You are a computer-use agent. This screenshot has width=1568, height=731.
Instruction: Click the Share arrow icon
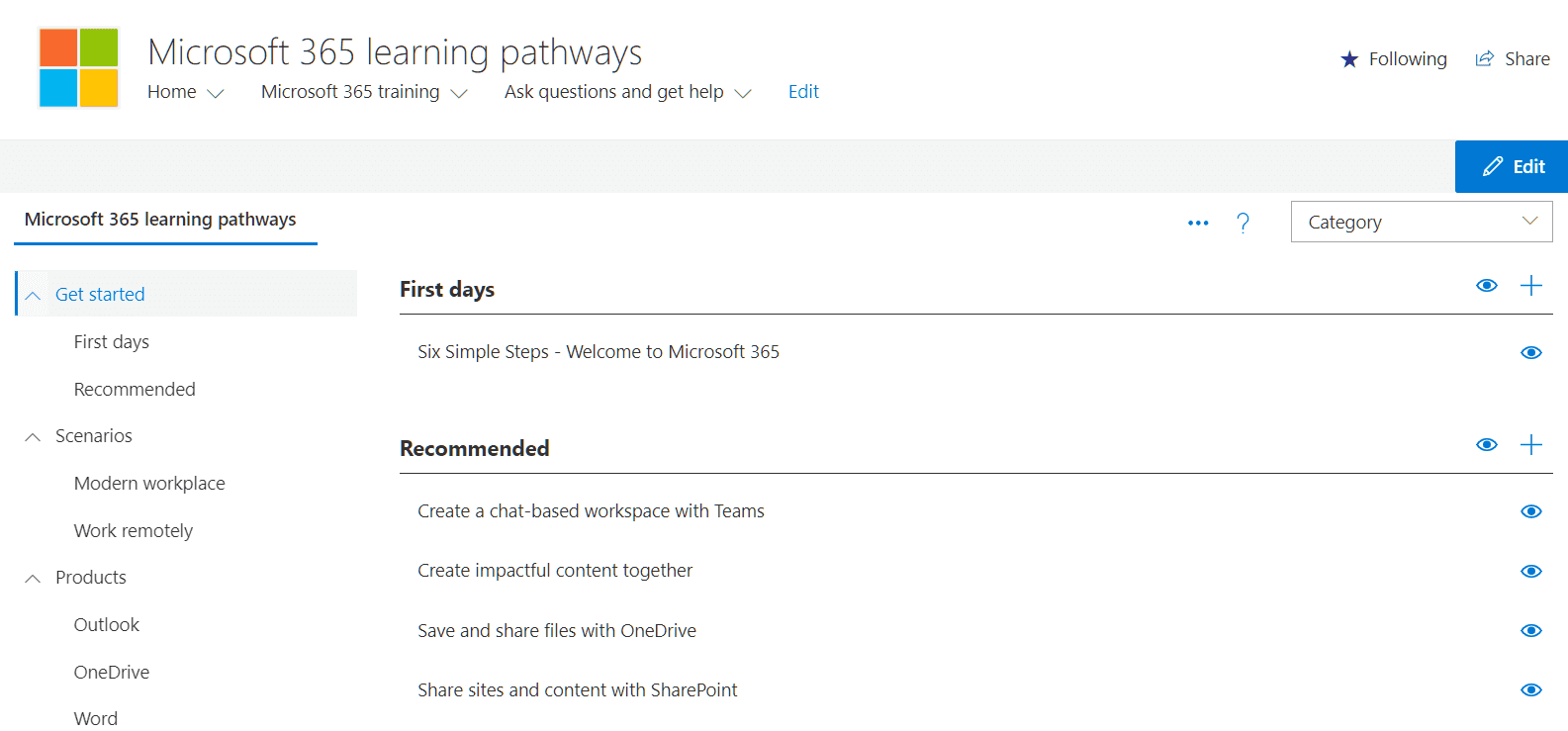pyautogui.click(x=1484, y=59)
